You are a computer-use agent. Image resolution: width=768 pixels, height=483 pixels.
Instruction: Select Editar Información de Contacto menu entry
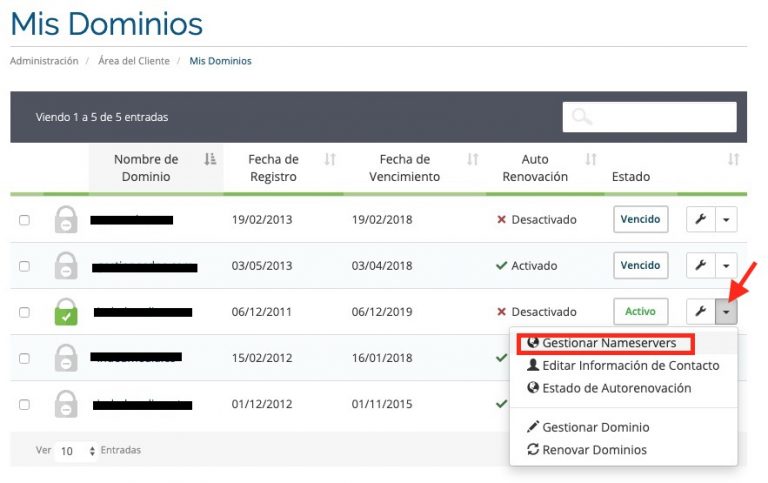pyautogui.click(x=622, y=365)
